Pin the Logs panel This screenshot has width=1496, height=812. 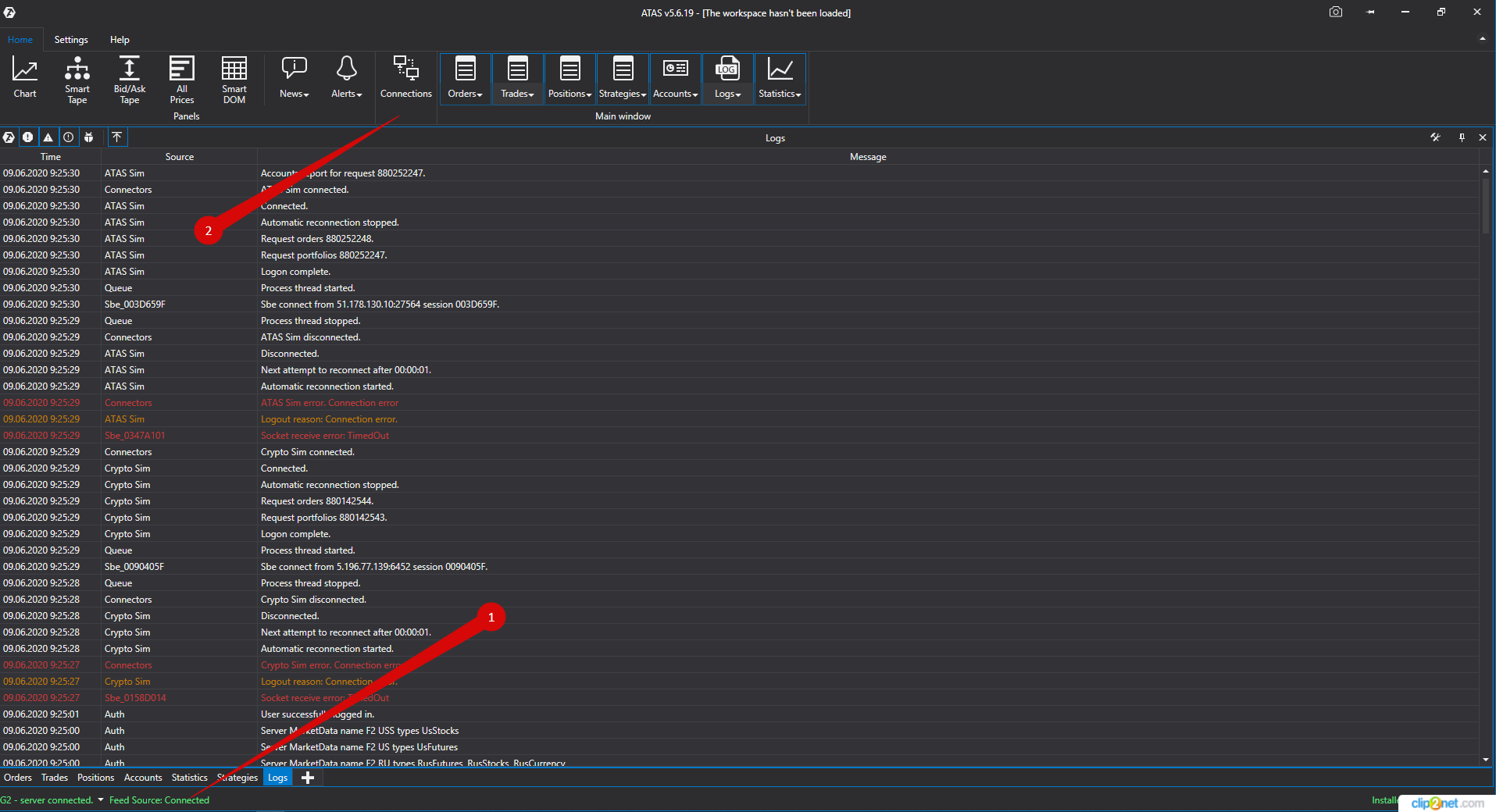(x=1462, y=137)
